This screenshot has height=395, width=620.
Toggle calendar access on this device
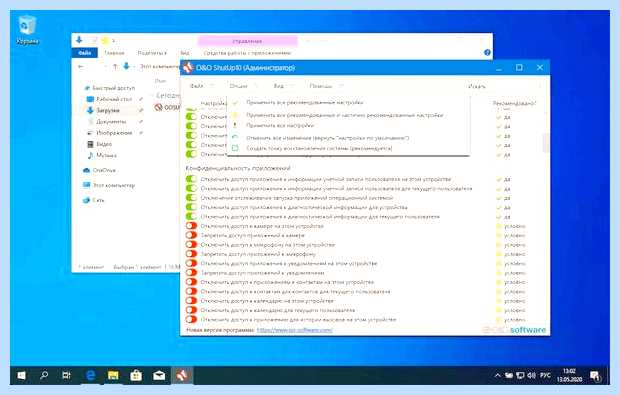[191, 301]
